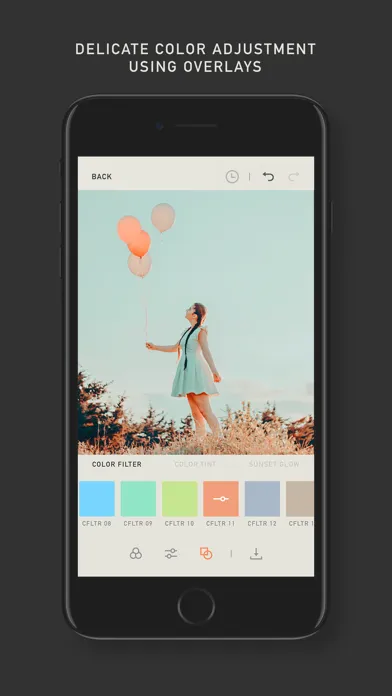This screenshot has height=696, width=392.
Task: Open the filters three-circles icon
Action: tap(136, 554)
